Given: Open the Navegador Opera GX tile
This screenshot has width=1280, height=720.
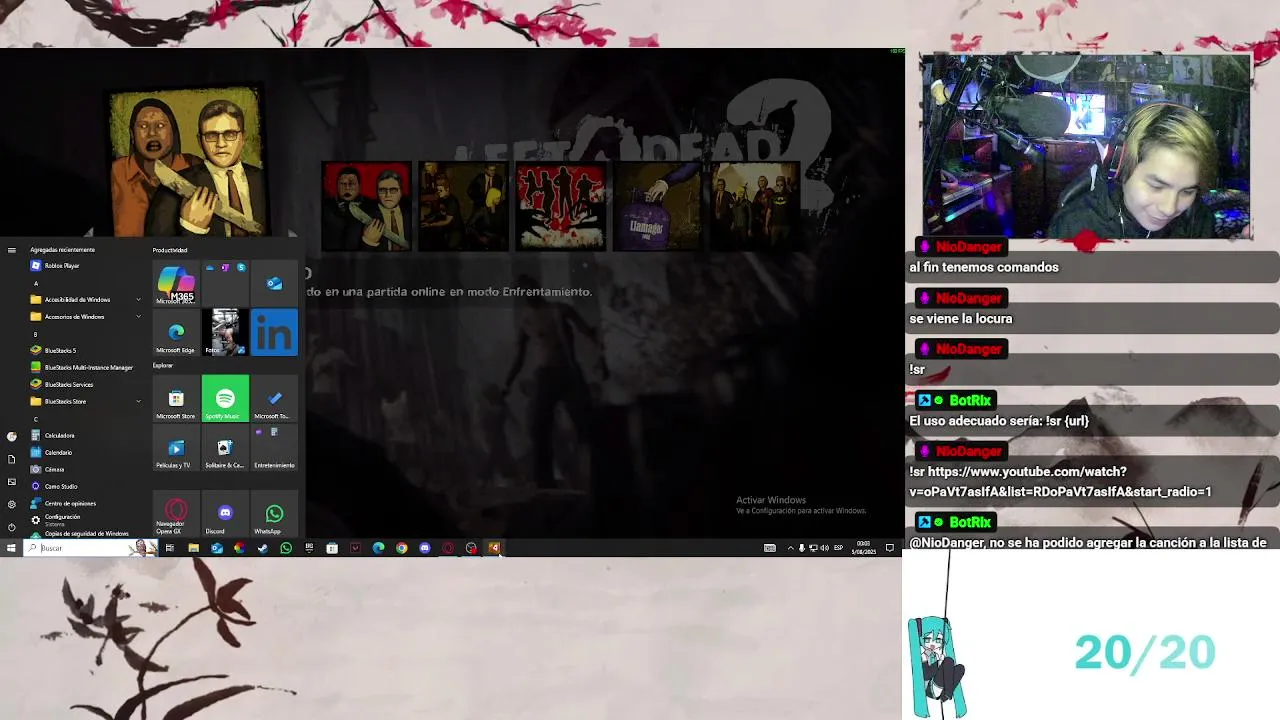Looking at the screenshot, I should [176, 514].
